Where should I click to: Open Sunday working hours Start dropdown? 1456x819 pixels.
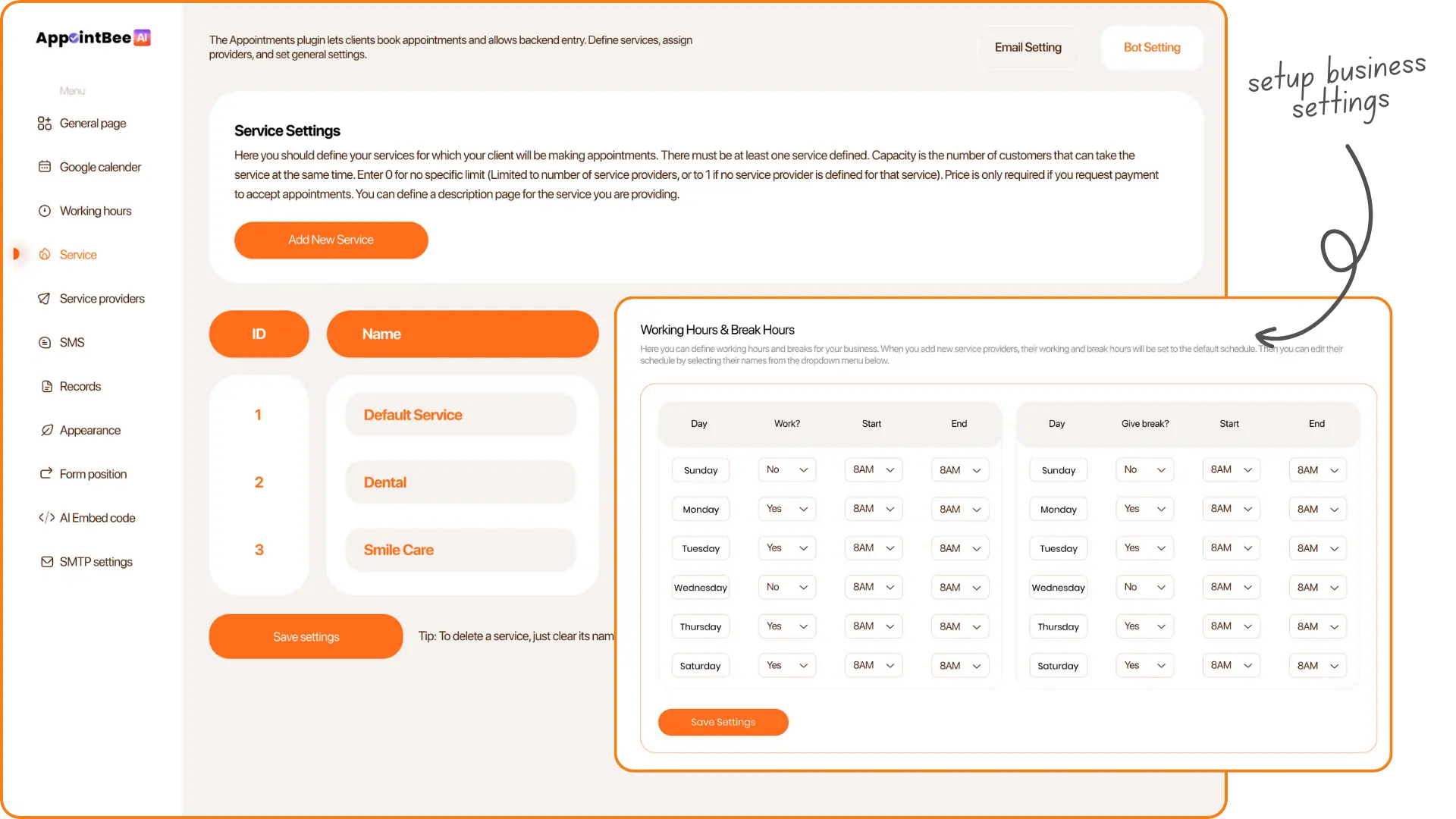tap(874, 469)
